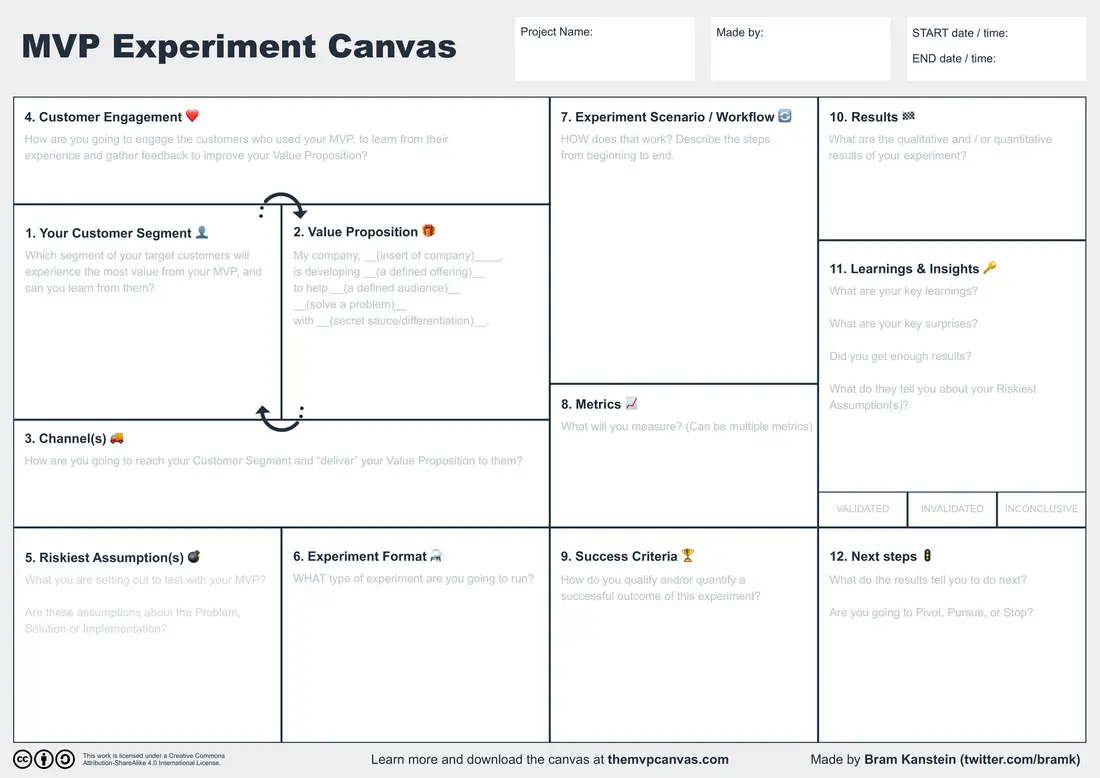1100x778 pixels.
Task: Click the '6. Experiment Format' heading
Action: pyautogui.click(x=360, y=556)
